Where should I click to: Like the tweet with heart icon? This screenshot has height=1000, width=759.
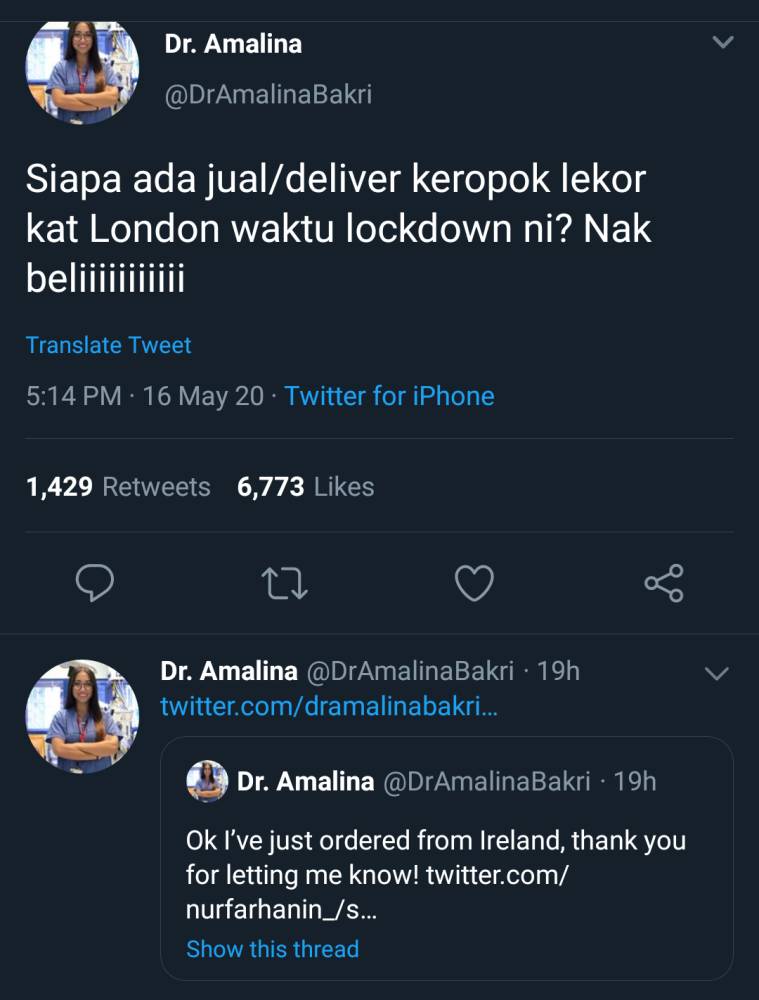coord(474,583)
